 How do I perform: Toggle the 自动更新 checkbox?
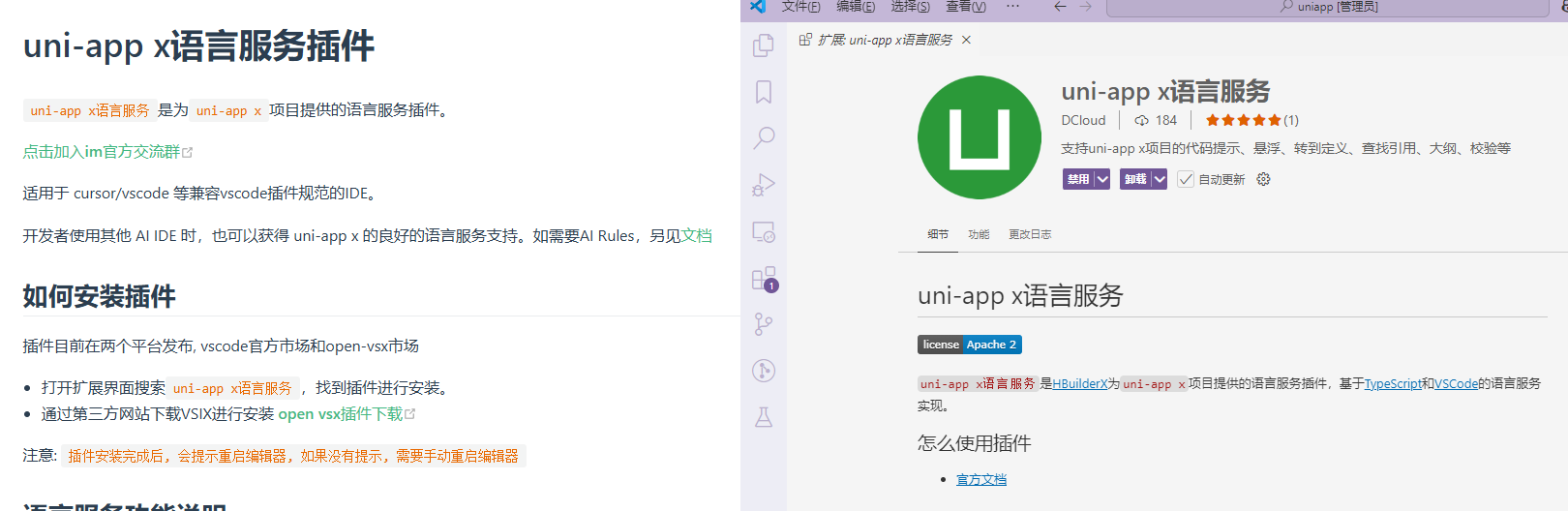tap(1186, 179)
